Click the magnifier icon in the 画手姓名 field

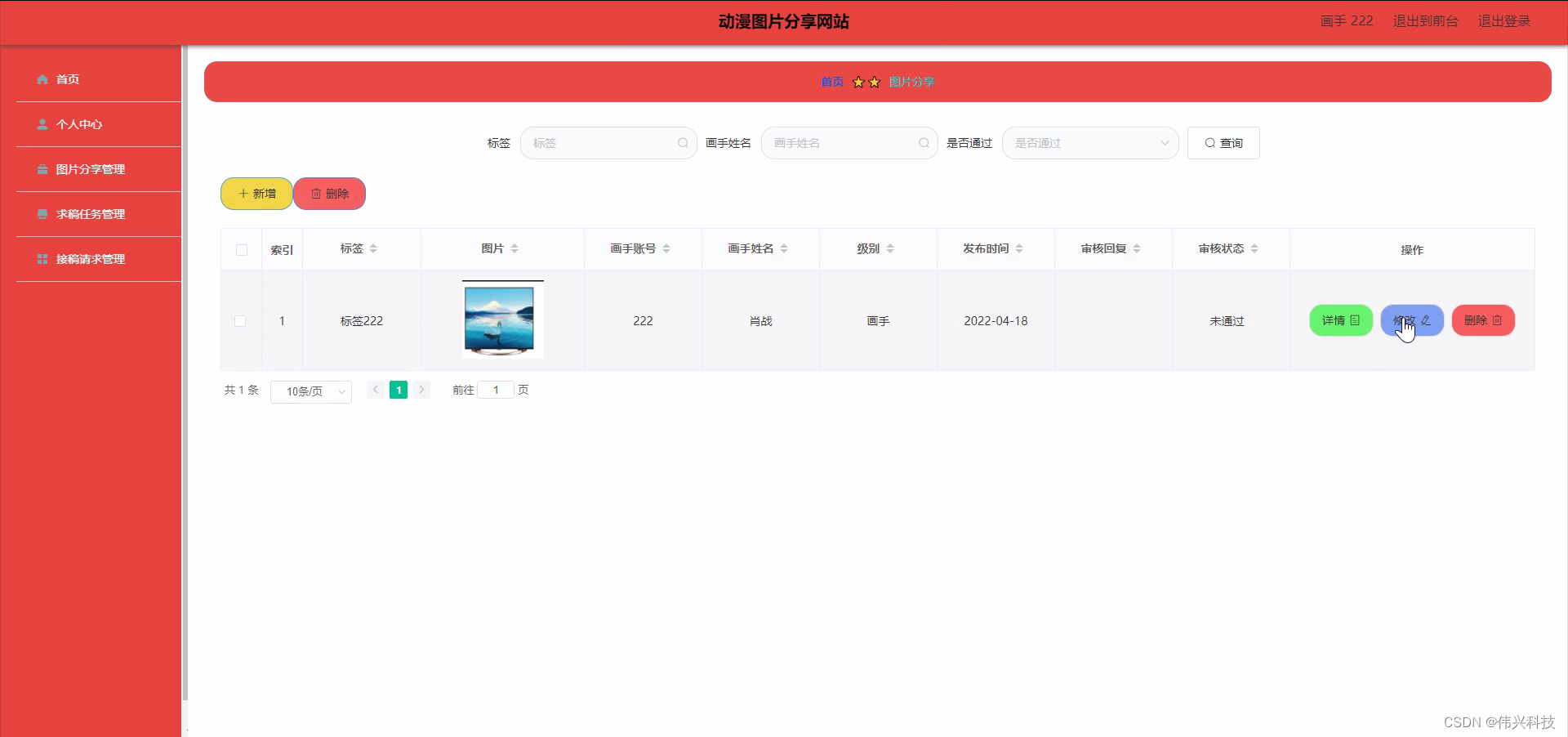point(923,143)
